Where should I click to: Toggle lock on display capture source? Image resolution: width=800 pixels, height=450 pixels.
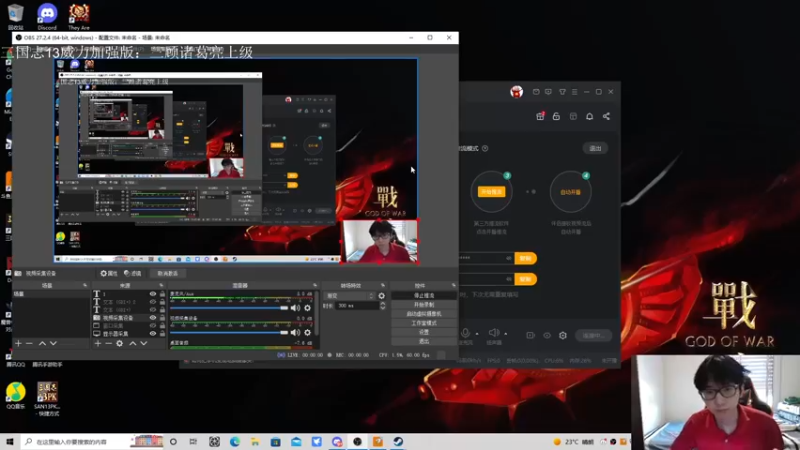point(162,334)
